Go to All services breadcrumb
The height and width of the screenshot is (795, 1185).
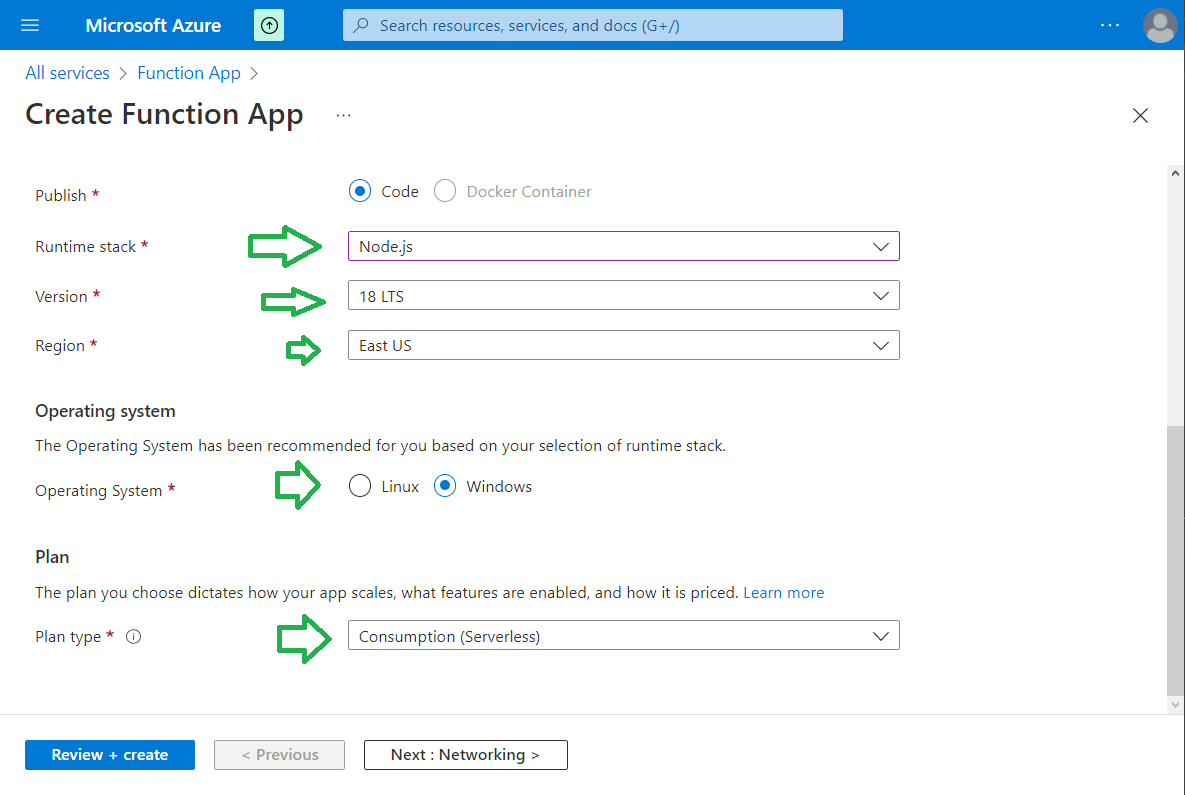click(67, 73)
